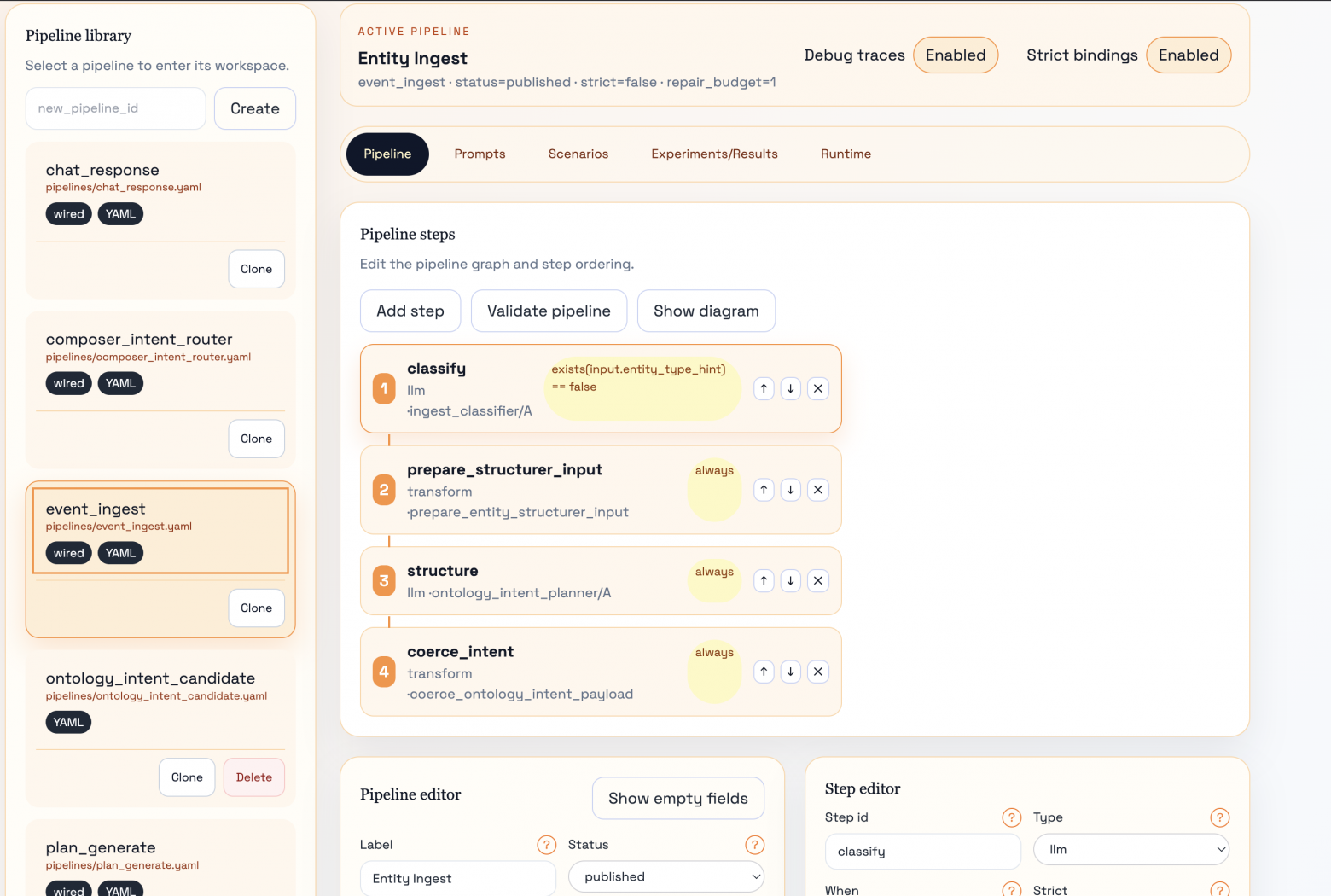Click the always condition on coerce_intent step

coord(714,672)
